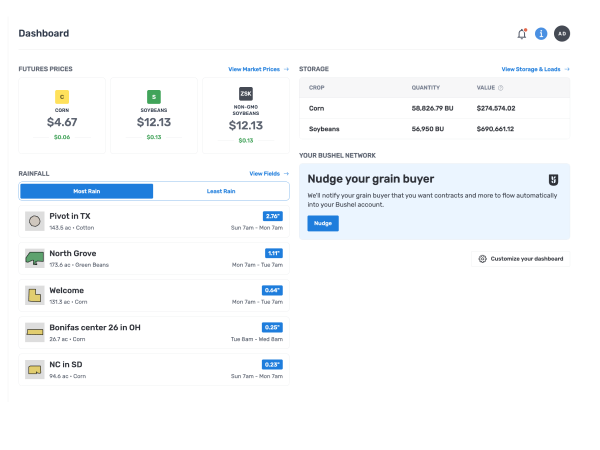Click the blue info icon
Viewport: 600px width, 450px height.
click(x=541, y=34)
